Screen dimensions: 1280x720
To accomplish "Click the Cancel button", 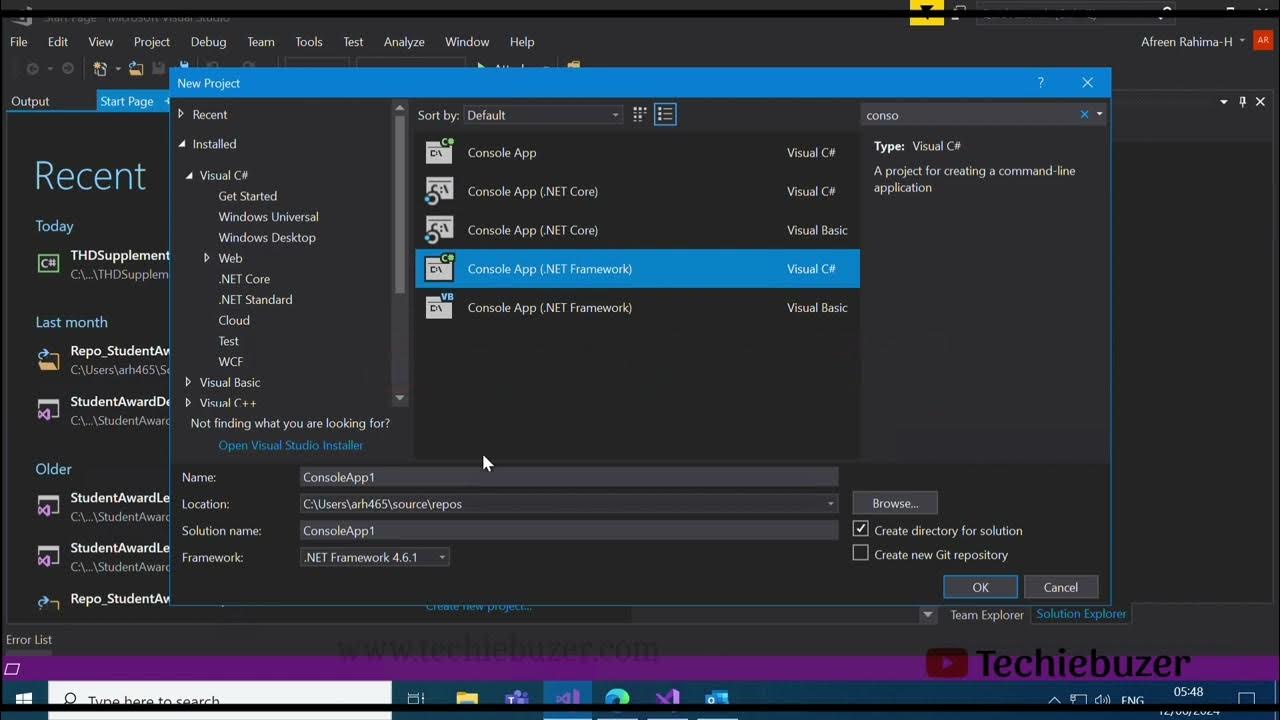I will (1061, 587).
